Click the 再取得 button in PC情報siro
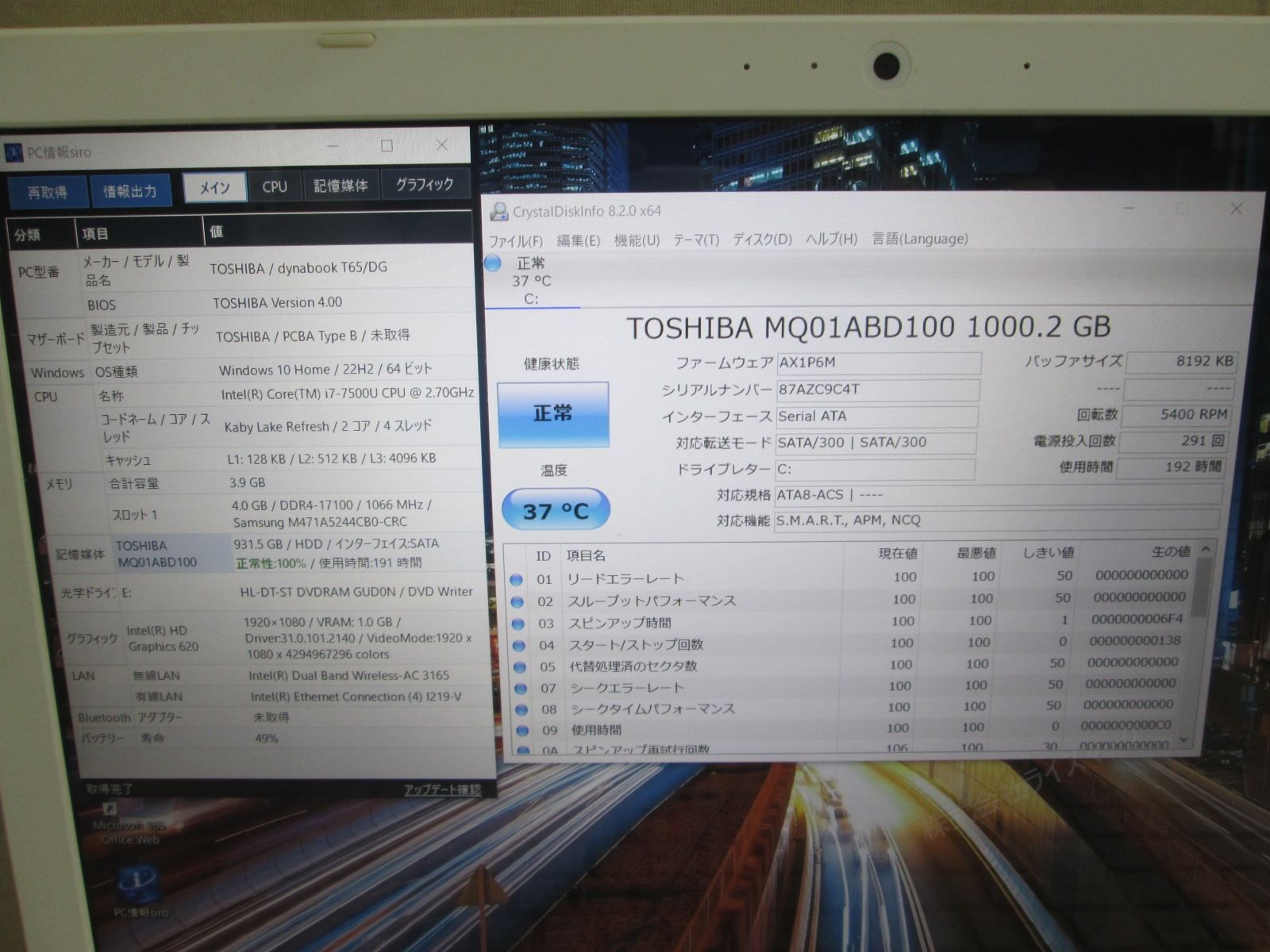Screen dimensions: 1270x952 point(48,192)
